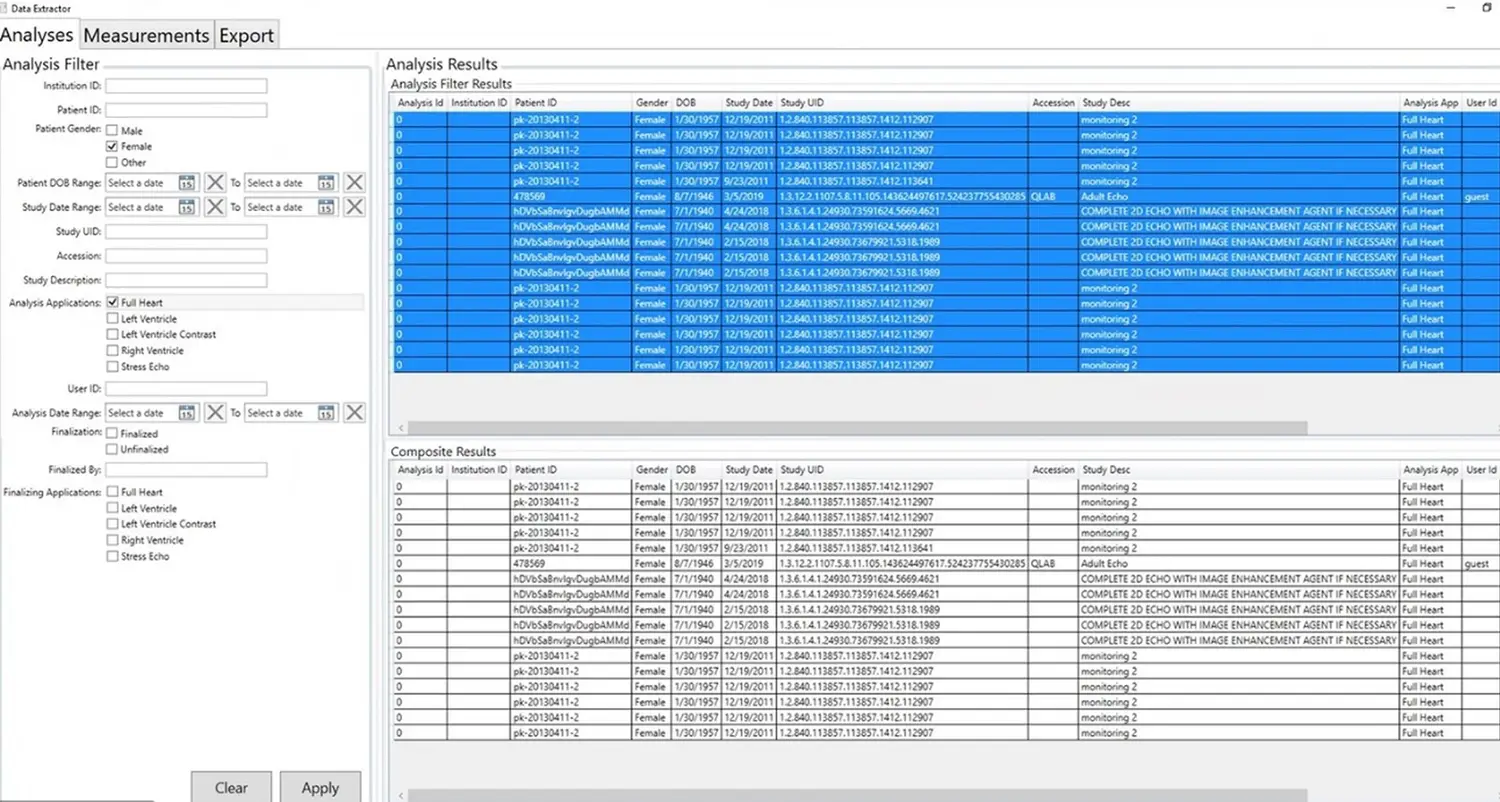Open calendar for Patient DOB start date
The image size is (1500, 802).
click(187, 182)
